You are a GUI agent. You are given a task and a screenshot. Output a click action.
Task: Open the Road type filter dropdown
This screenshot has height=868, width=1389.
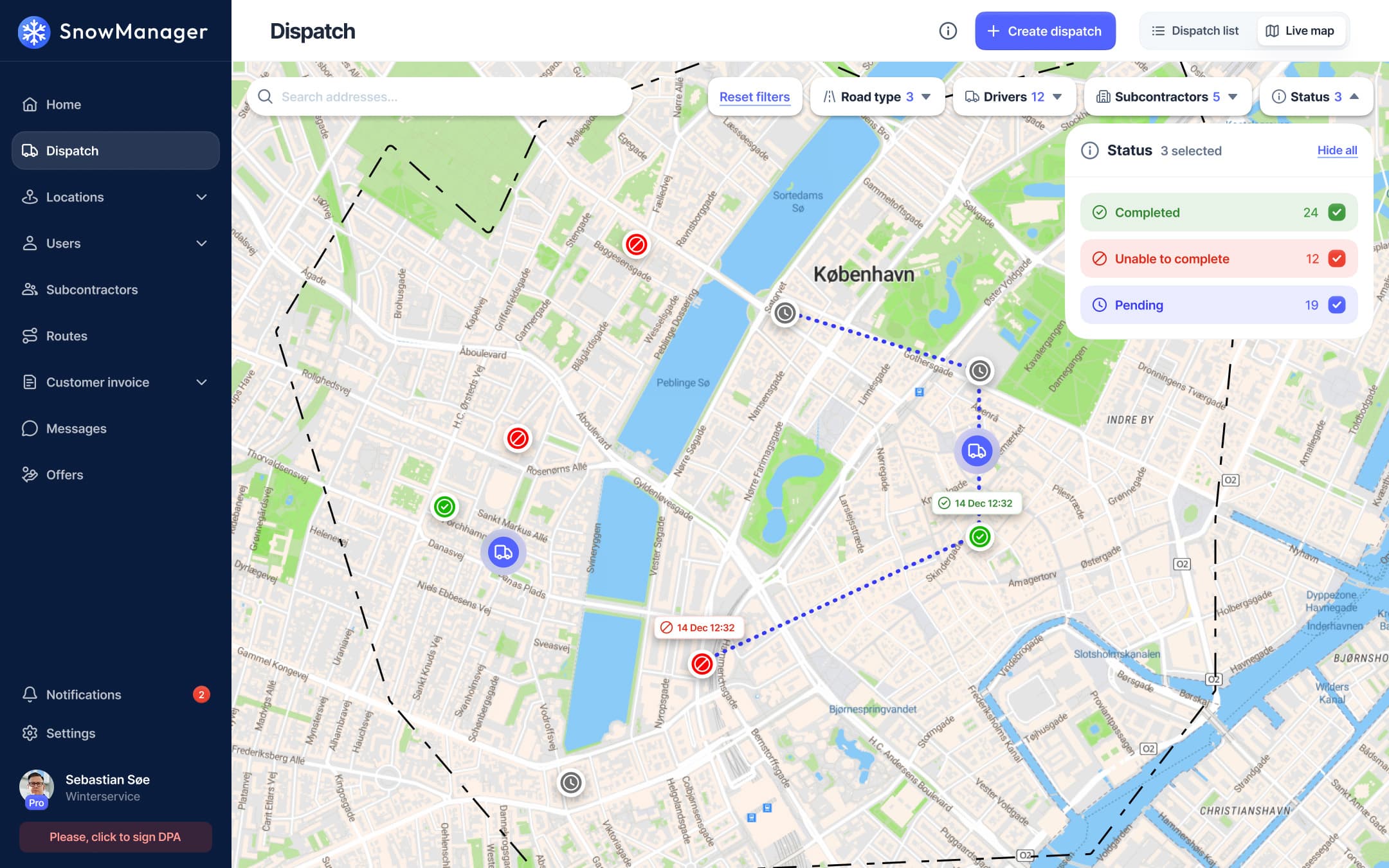876,97
